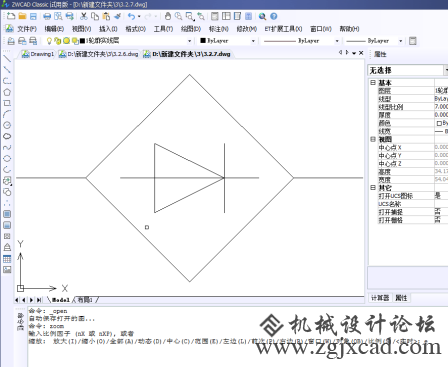Click the Print Preview icon

tap(58, 16)
